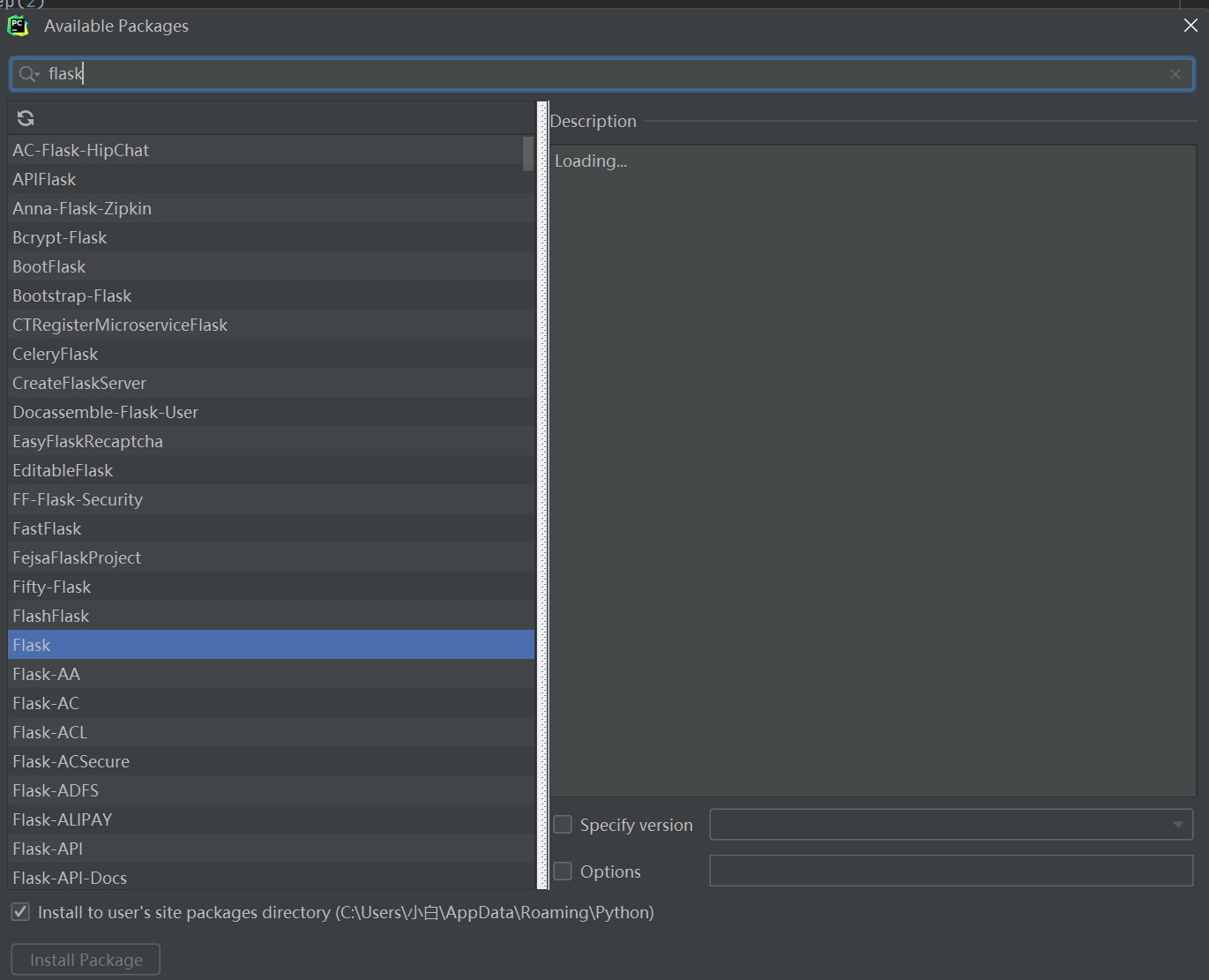1209x980 pixels.
Task: Enable the Options checkbox
Action: [563, 872]
